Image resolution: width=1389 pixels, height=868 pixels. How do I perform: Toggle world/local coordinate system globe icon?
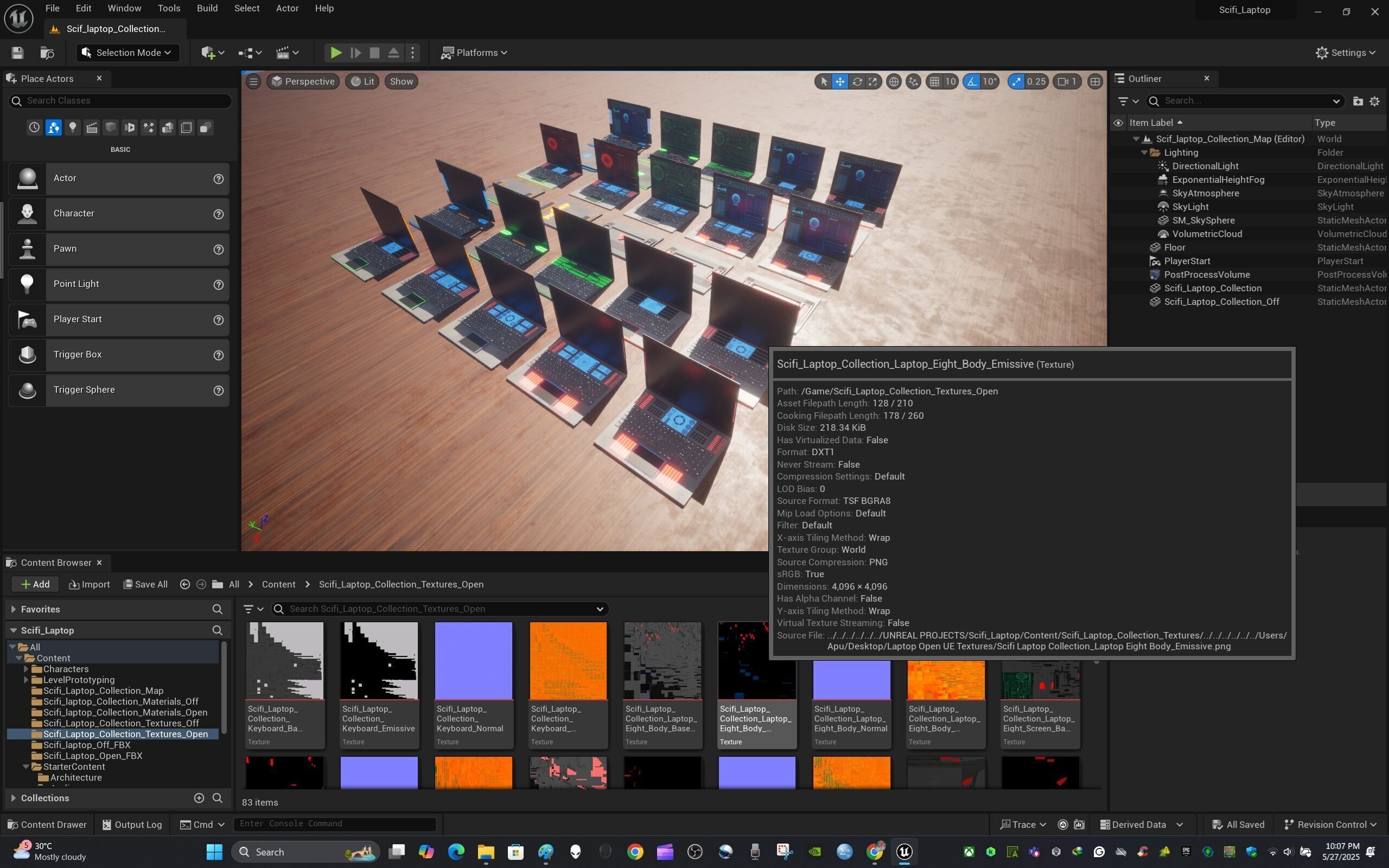[x=894, y=81]
